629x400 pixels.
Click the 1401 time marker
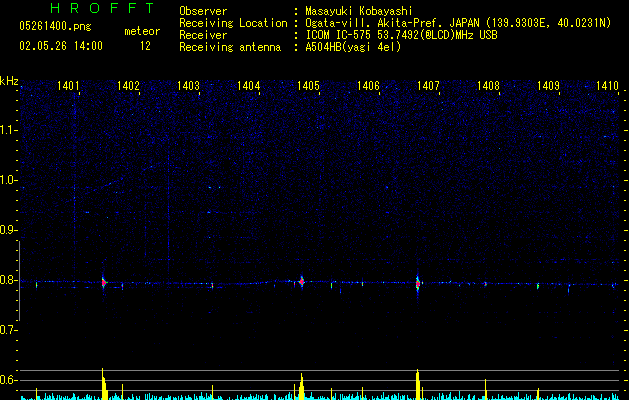click(68, 86)
